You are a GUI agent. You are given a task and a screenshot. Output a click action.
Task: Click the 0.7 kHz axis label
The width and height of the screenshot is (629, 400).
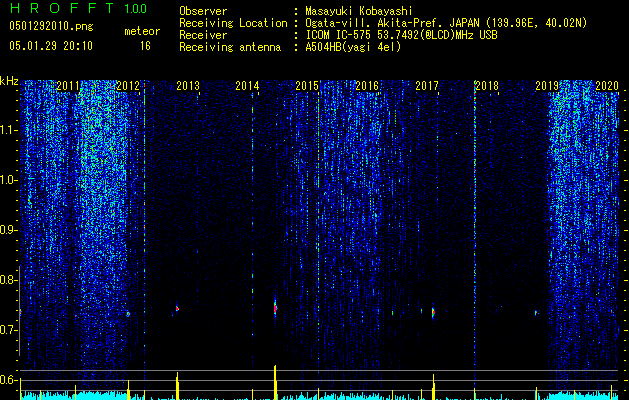click(x=9, y=330)
